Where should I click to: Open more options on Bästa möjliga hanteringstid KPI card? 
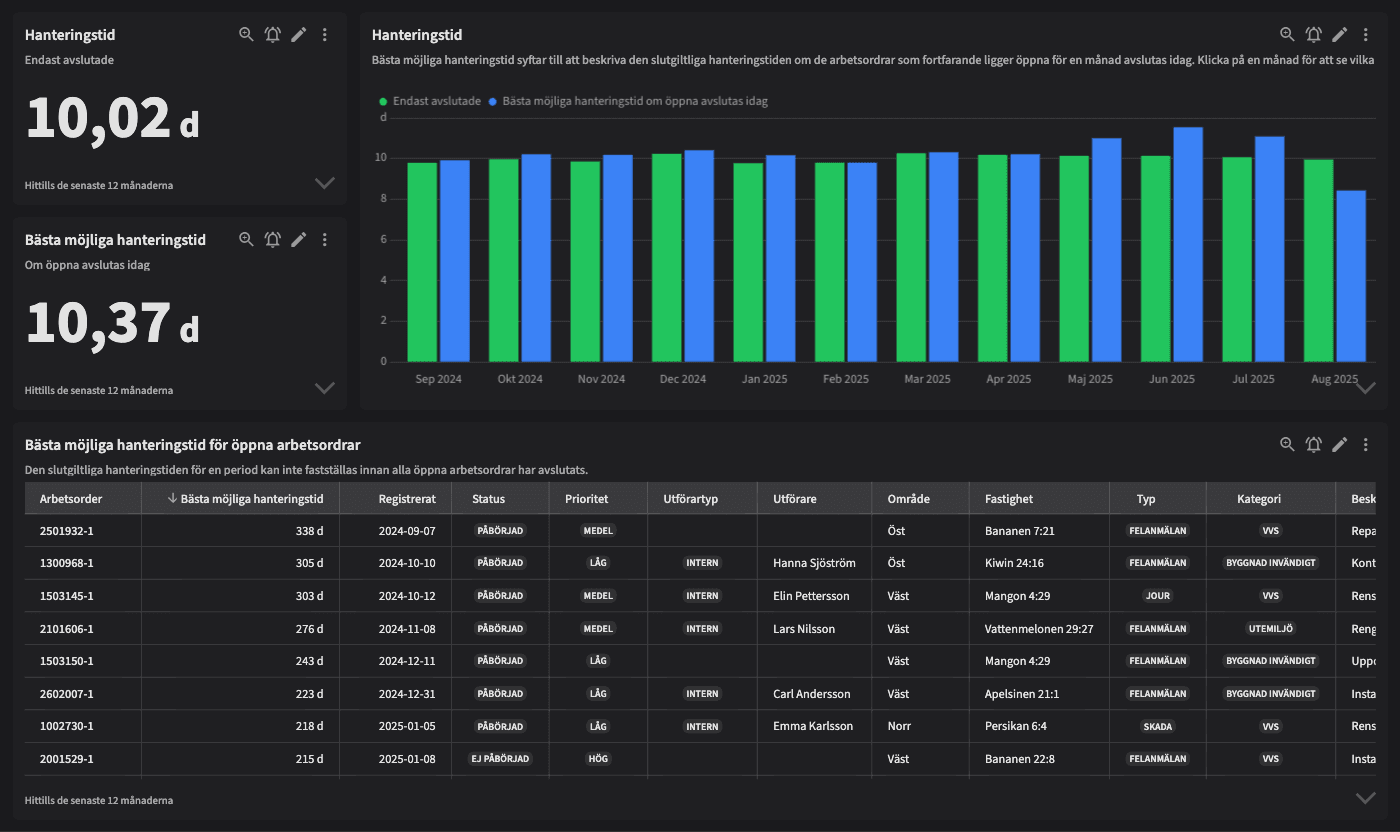(x=325, y=240)
